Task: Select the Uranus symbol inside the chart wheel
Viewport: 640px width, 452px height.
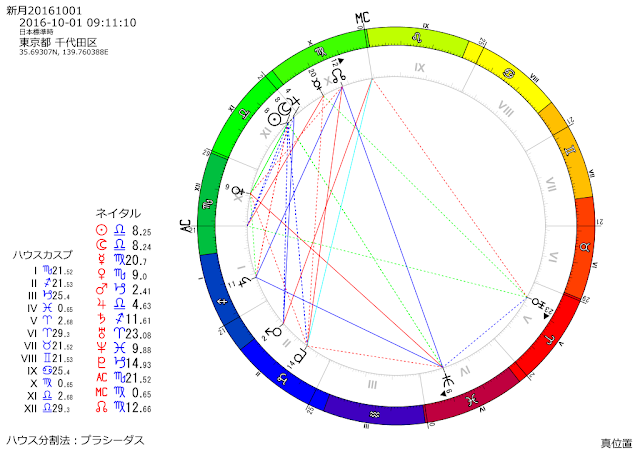Action: tap(538, 302)
